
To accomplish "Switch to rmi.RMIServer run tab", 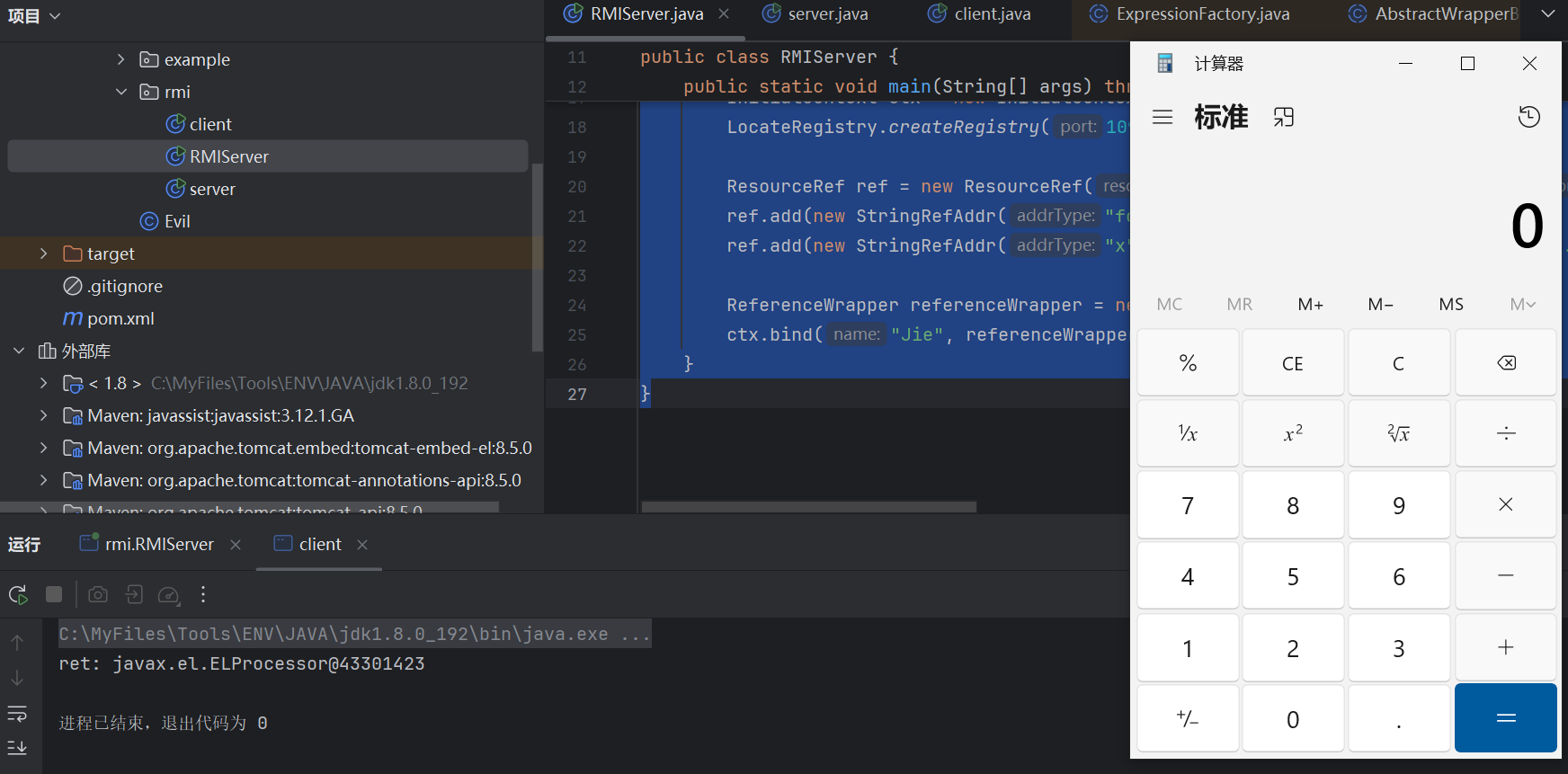I will coord(147,544).
